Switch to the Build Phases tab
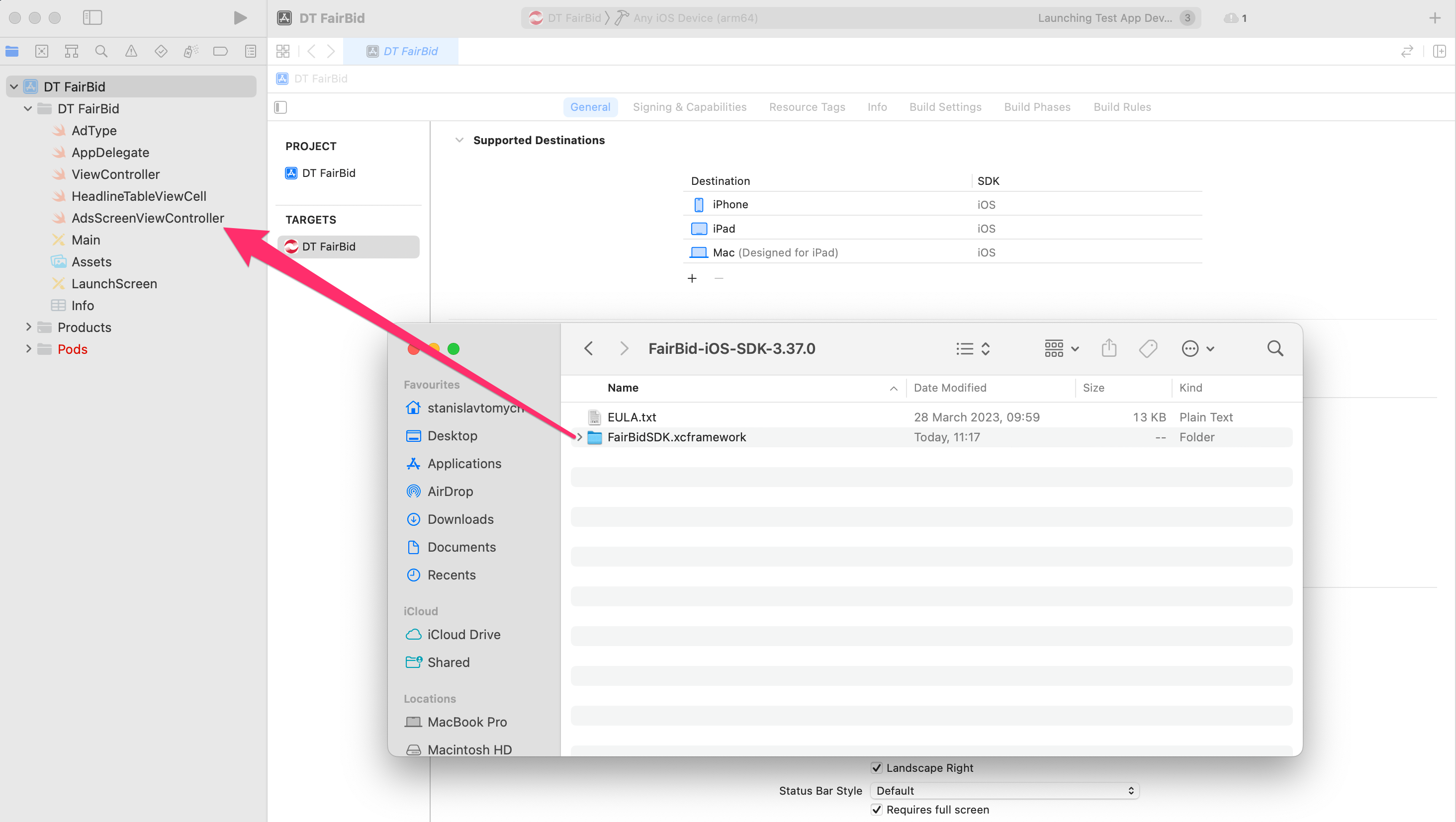The image size is (1456, 822). [x=1037, y=107]
